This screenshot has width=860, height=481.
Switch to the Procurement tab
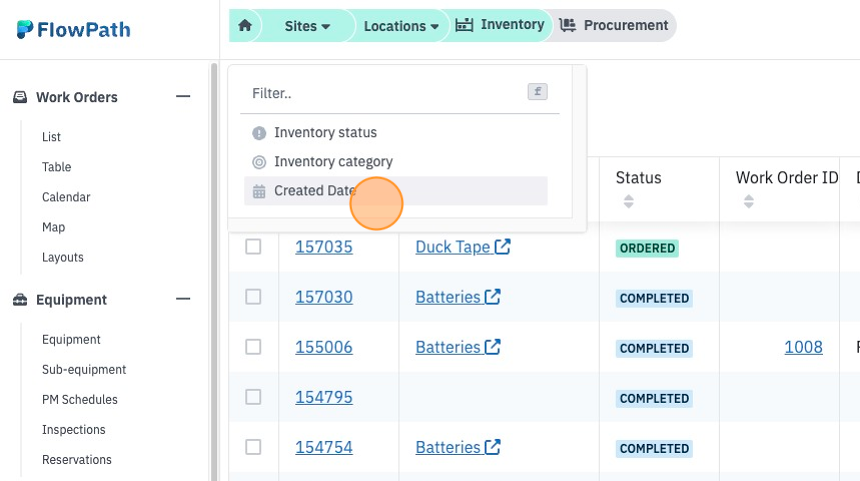(x=614, y=25)
